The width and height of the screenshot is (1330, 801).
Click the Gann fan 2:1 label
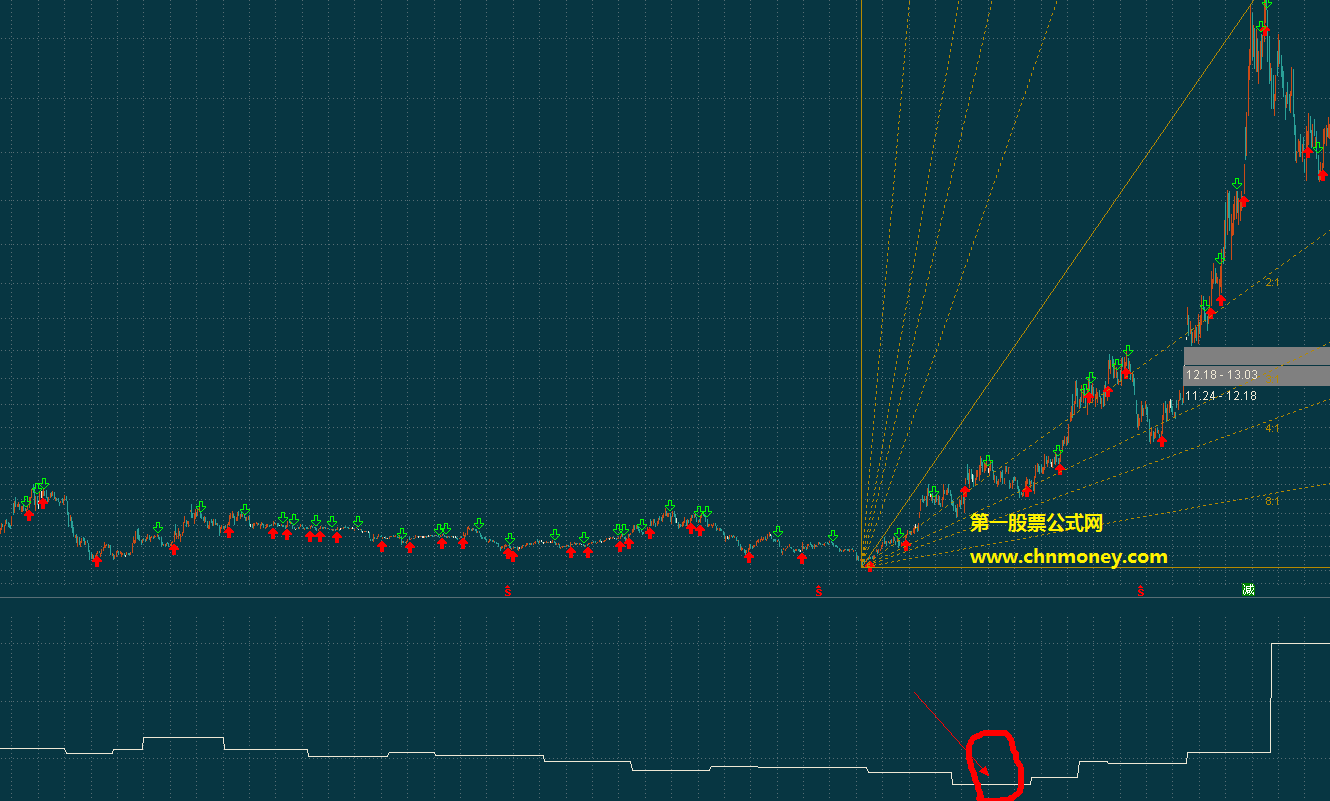(1273, 283)
